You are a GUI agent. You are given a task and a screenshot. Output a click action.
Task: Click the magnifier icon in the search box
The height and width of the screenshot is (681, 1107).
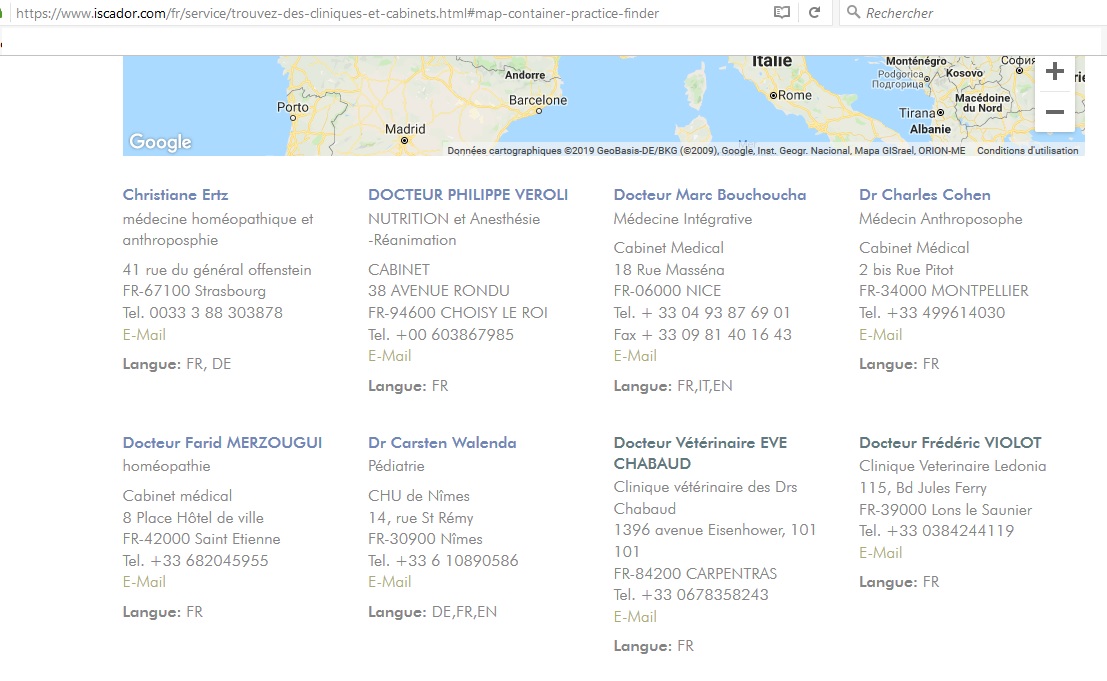853,13
